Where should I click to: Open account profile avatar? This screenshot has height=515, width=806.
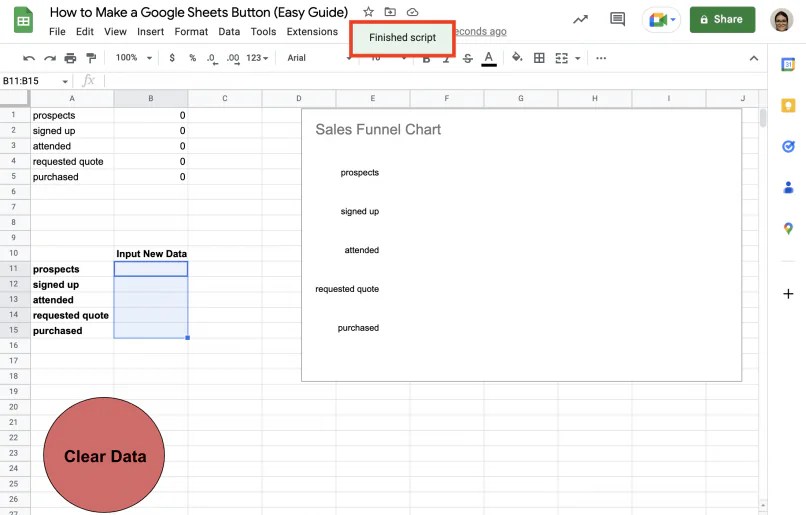781,20
